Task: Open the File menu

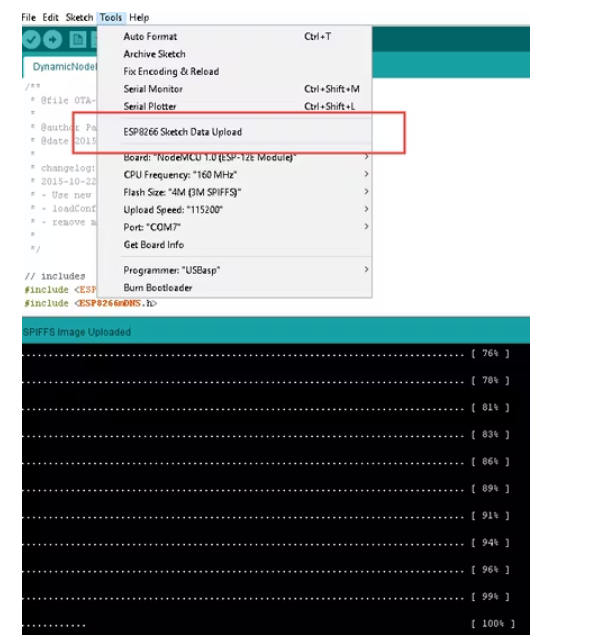Action: click(29, 18)
